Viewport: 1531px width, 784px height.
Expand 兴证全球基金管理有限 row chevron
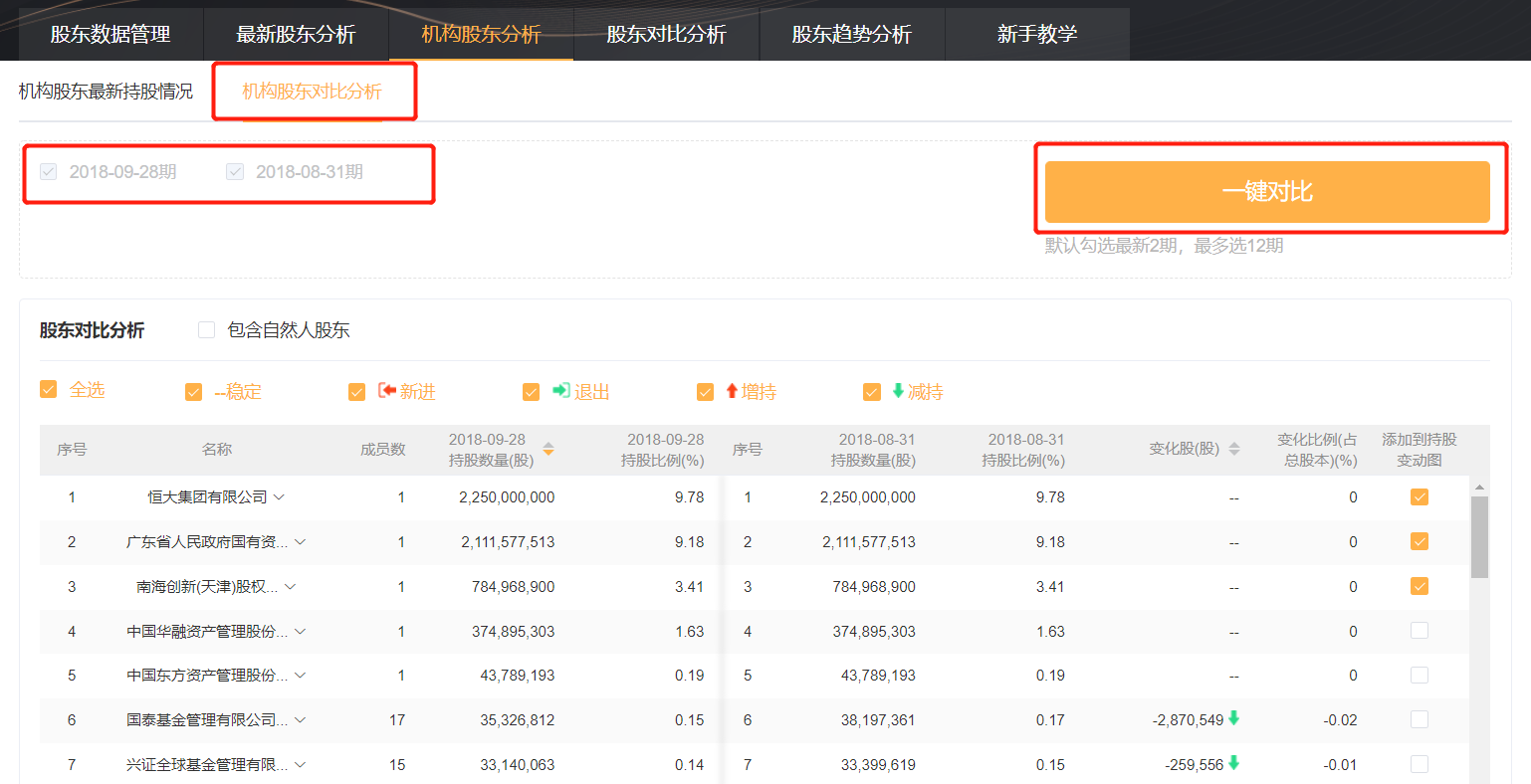tap(300, 765)
